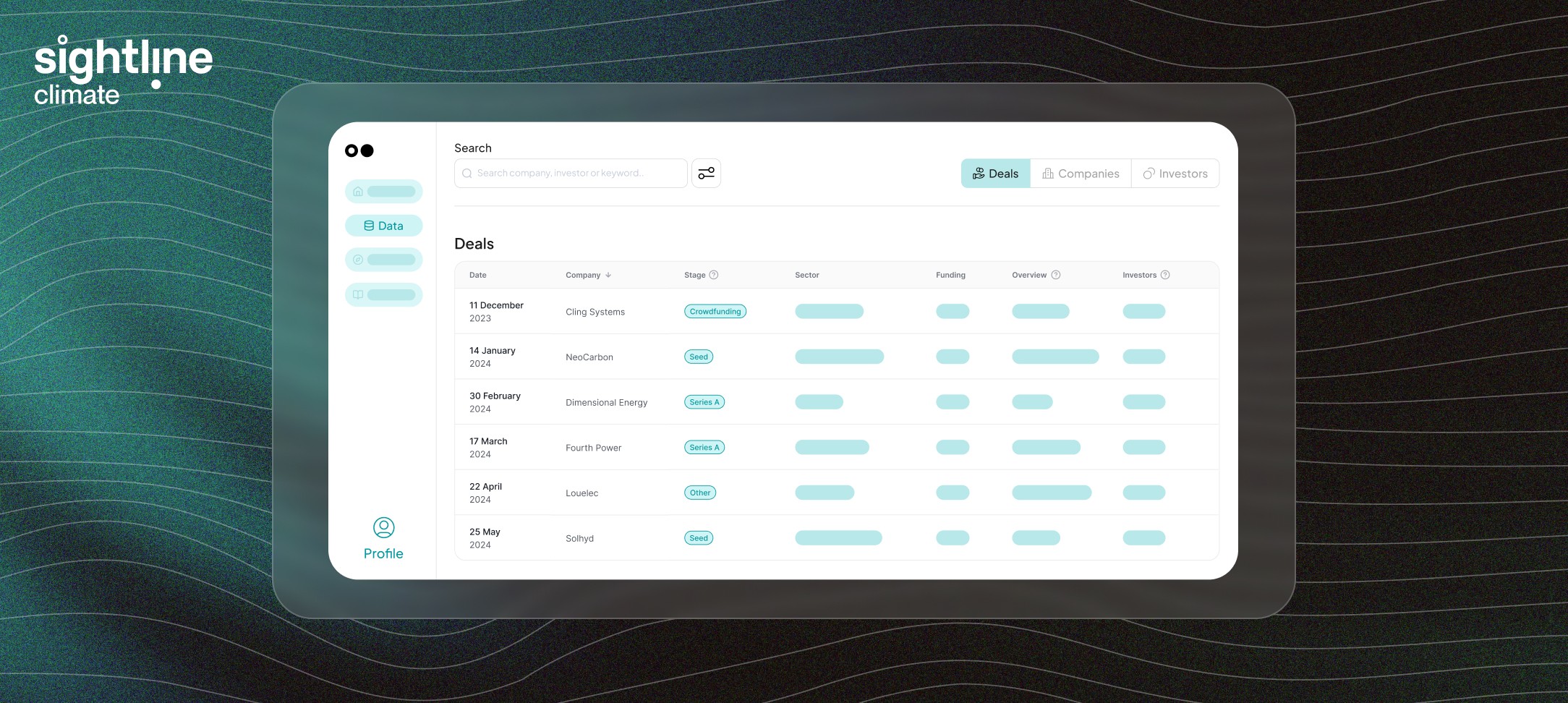The width and height of the screenshot is (1568, 703).
Task: Click the Cling Systems sector placeholder
Action: tap(830, 312)
